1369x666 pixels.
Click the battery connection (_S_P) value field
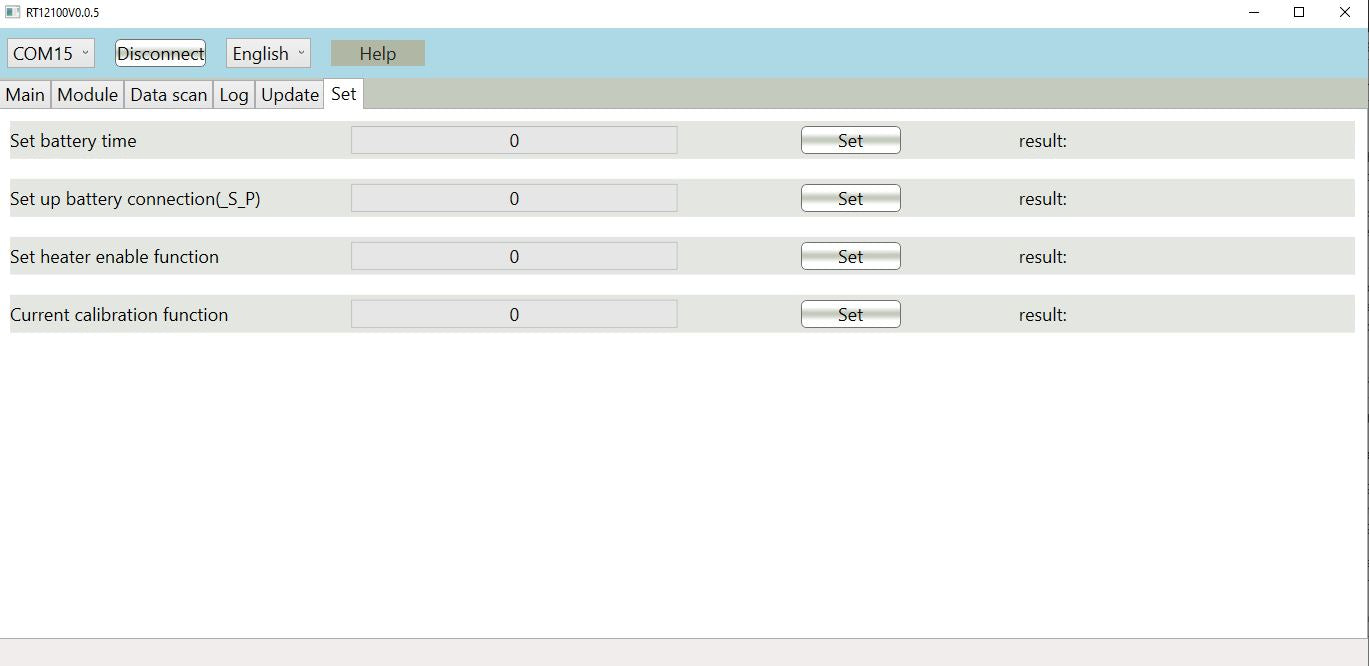(514, 199)
